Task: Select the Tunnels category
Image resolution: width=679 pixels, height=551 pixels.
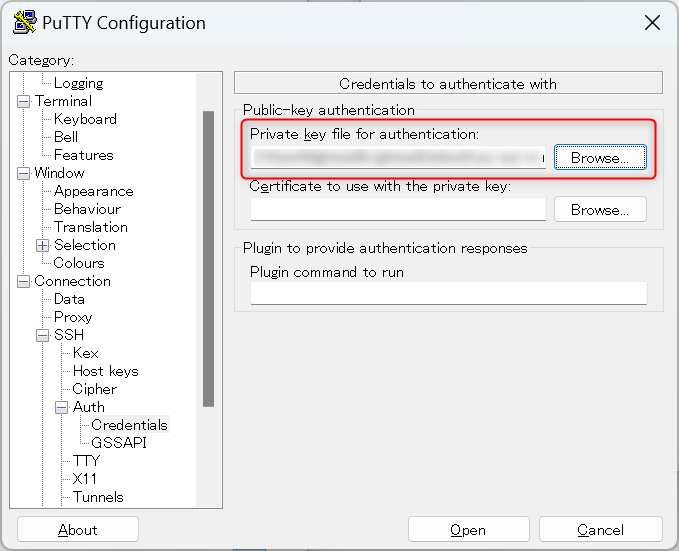Action: 98,497
